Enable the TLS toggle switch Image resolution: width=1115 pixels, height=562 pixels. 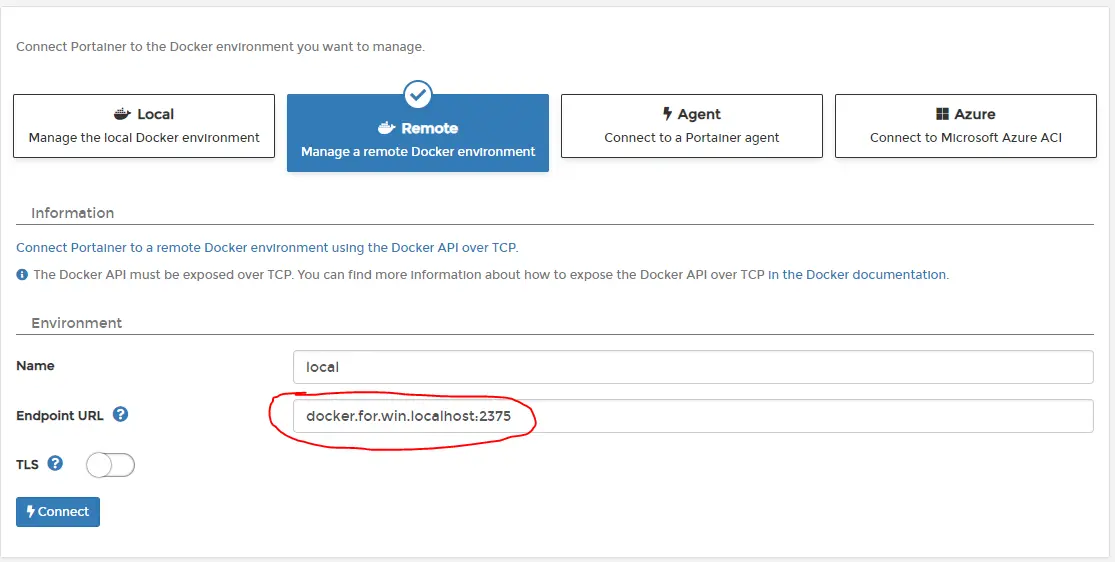coord(110,465)
